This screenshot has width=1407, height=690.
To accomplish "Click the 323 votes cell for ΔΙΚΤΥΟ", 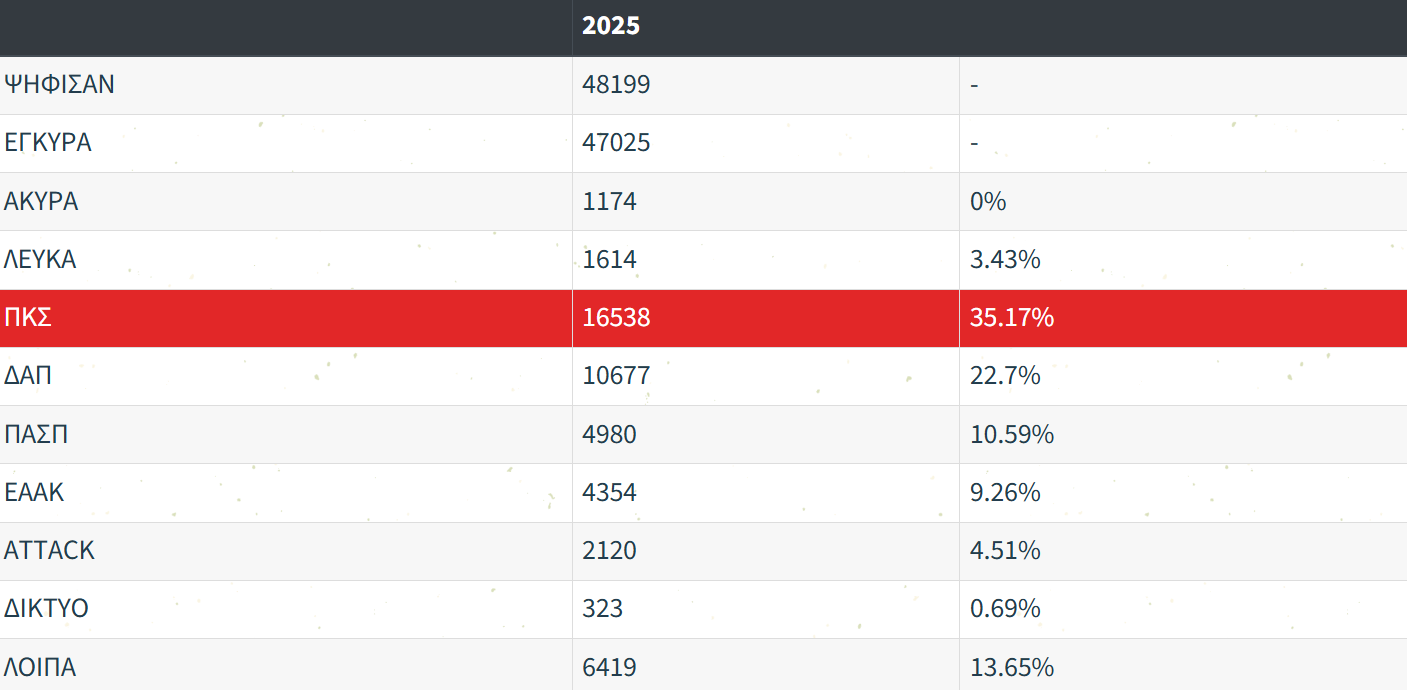I will coord(602,609).
